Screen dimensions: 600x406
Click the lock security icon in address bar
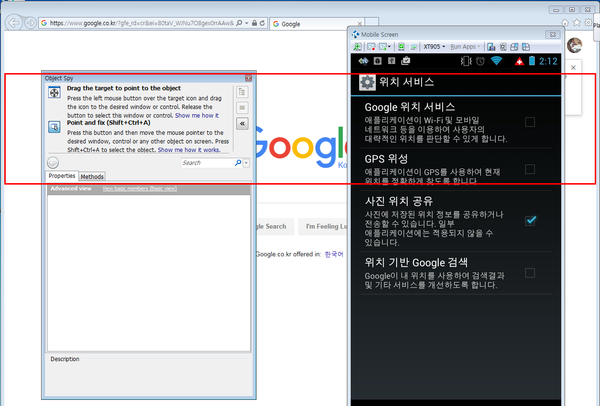click(254, 23)
